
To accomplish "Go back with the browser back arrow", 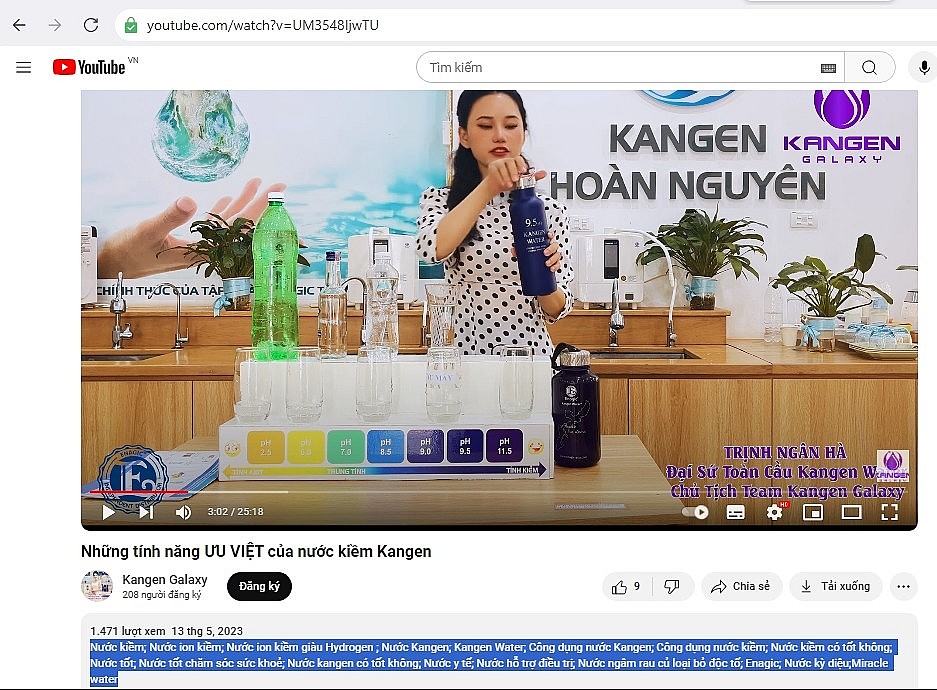I will point(19,25).
